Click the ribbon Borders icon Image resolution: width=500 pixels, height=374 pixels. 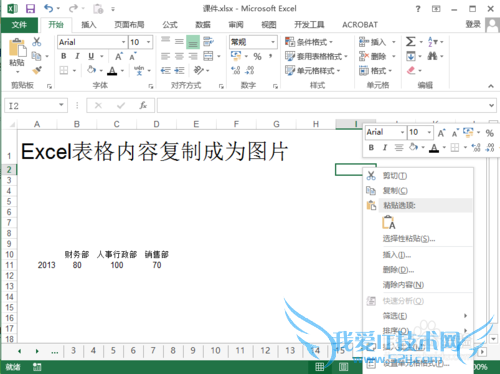pyautogui.click(x=64, y=70)
